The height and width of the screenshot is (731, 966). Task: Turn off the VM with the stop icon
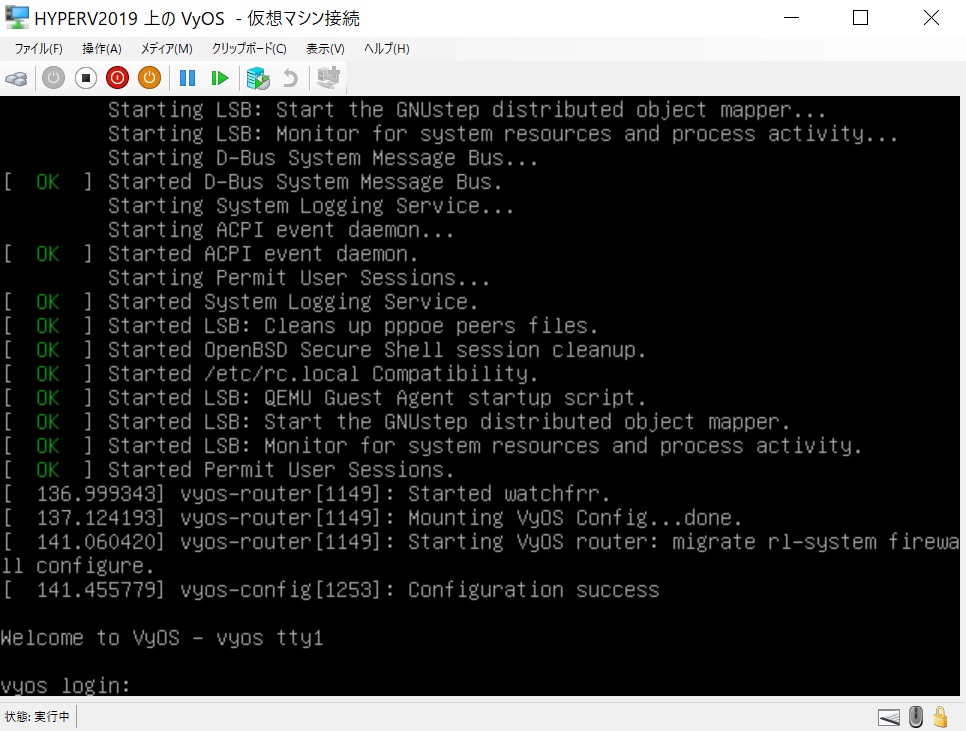click(86, 78)
